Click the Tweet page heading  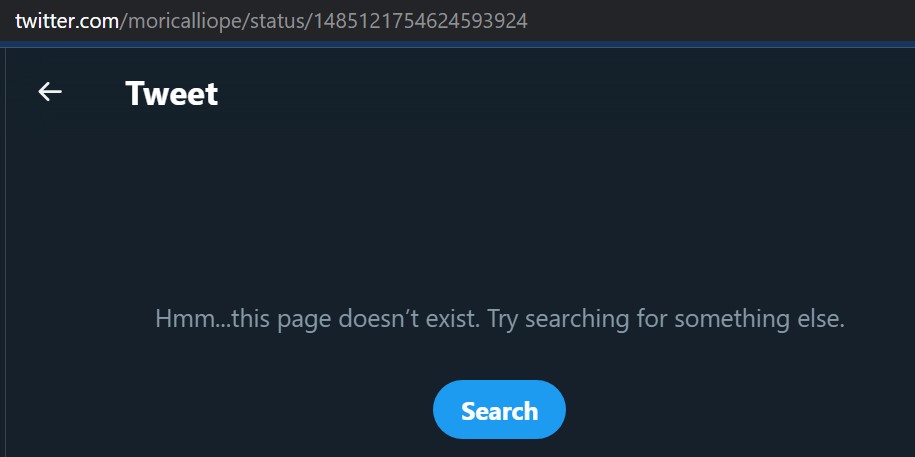(172, 93)
